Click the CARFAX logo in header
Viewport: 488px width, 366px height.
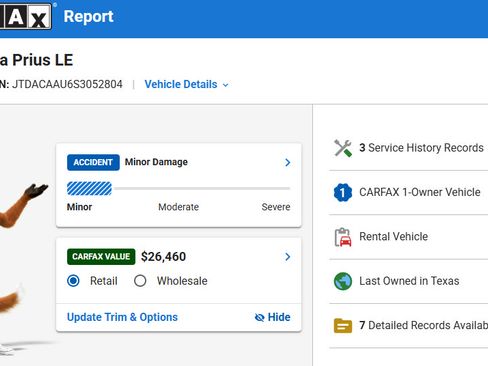coord(26,16)
